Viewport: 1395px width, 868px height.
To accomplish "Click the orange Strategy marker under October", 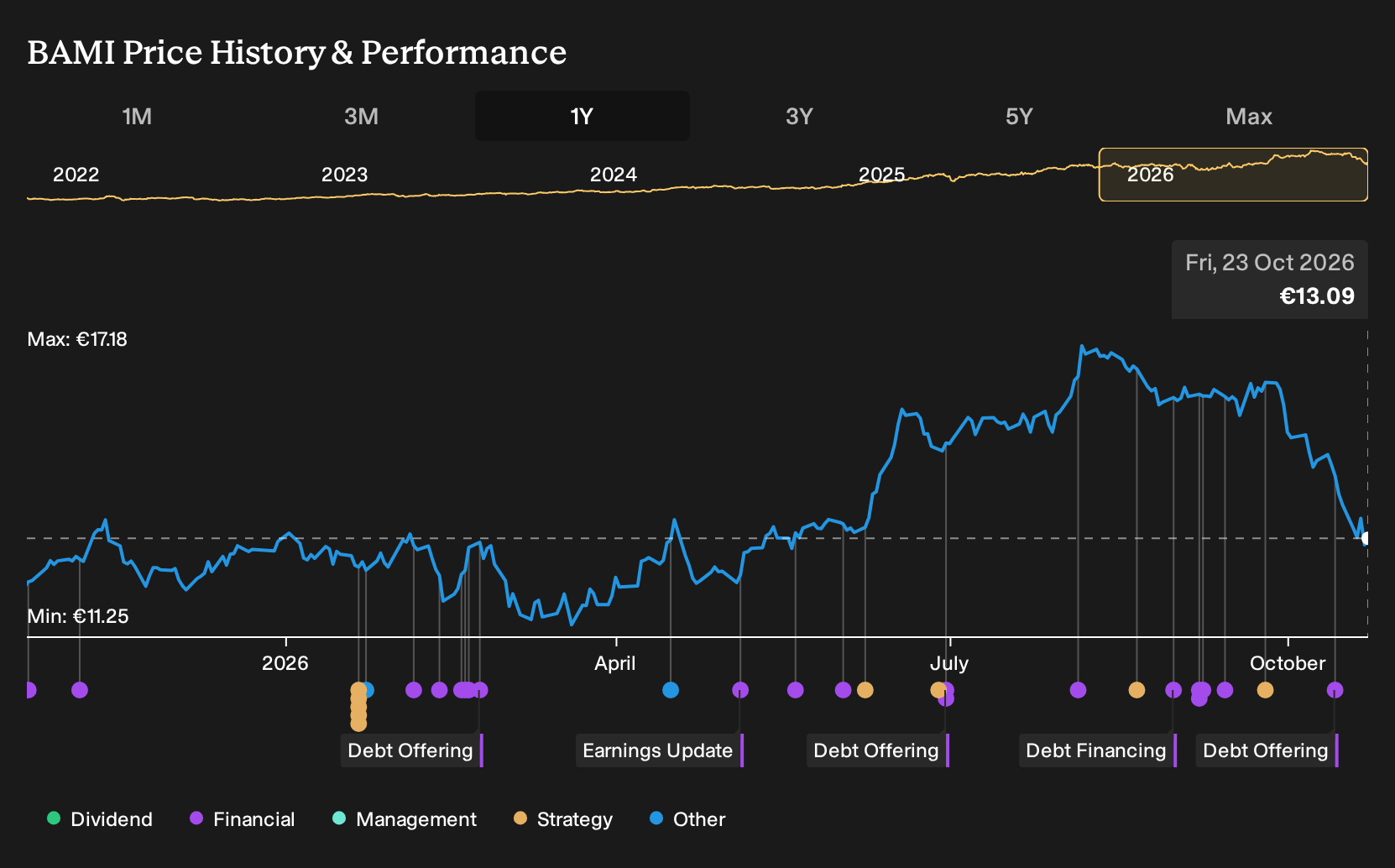I will pos(1265,690).
